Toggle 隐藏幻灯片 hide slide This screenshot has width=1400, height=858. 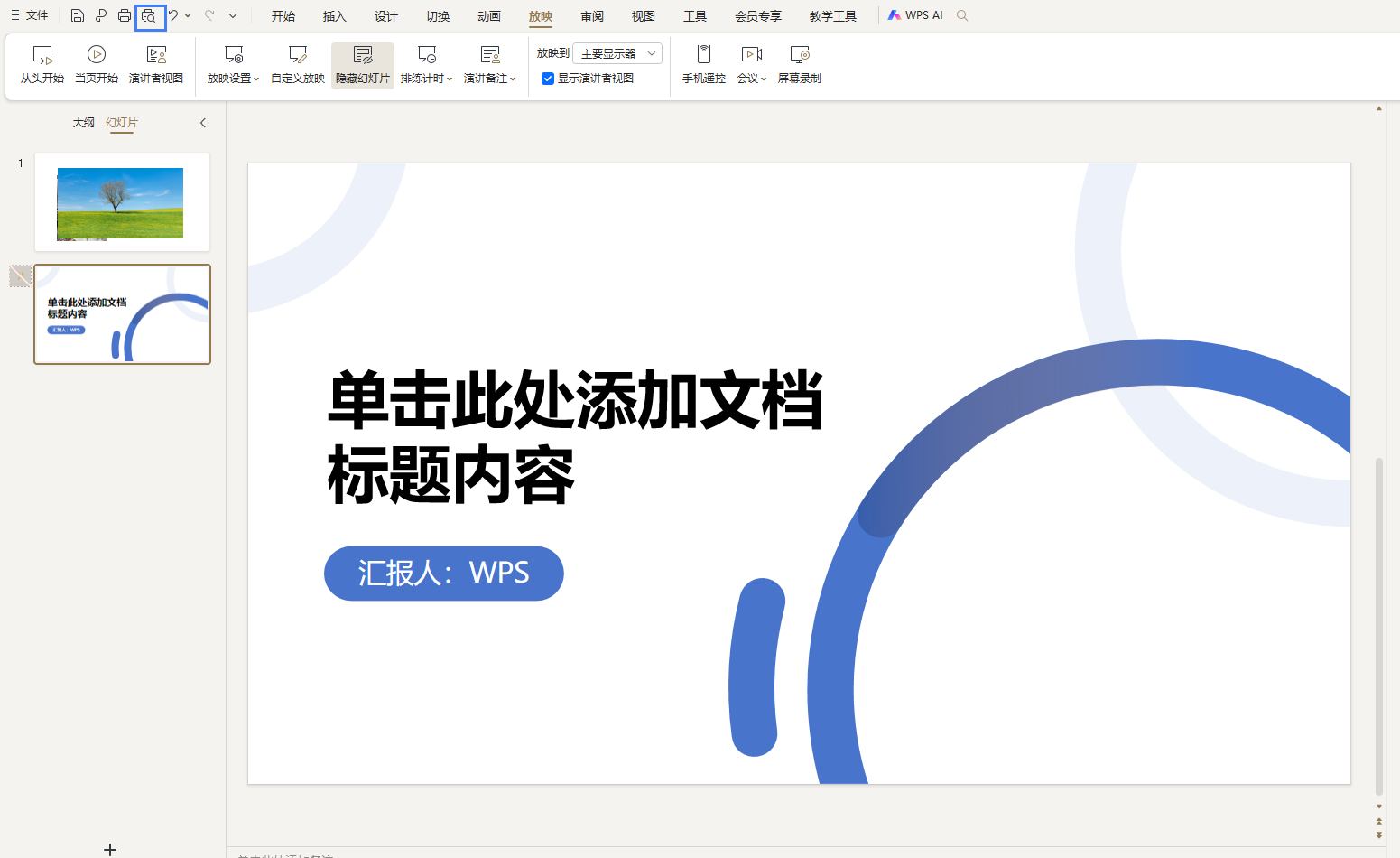tap(363, 65)
